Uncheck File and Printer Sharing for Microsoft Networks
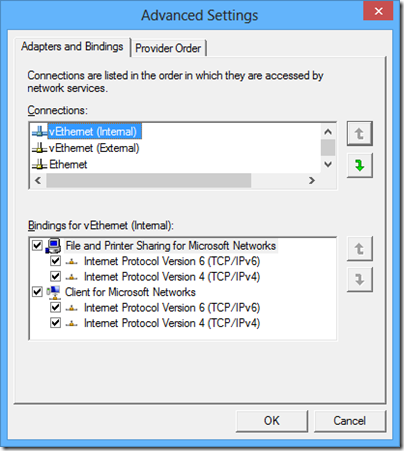The image size is (404, 451). 37,246
